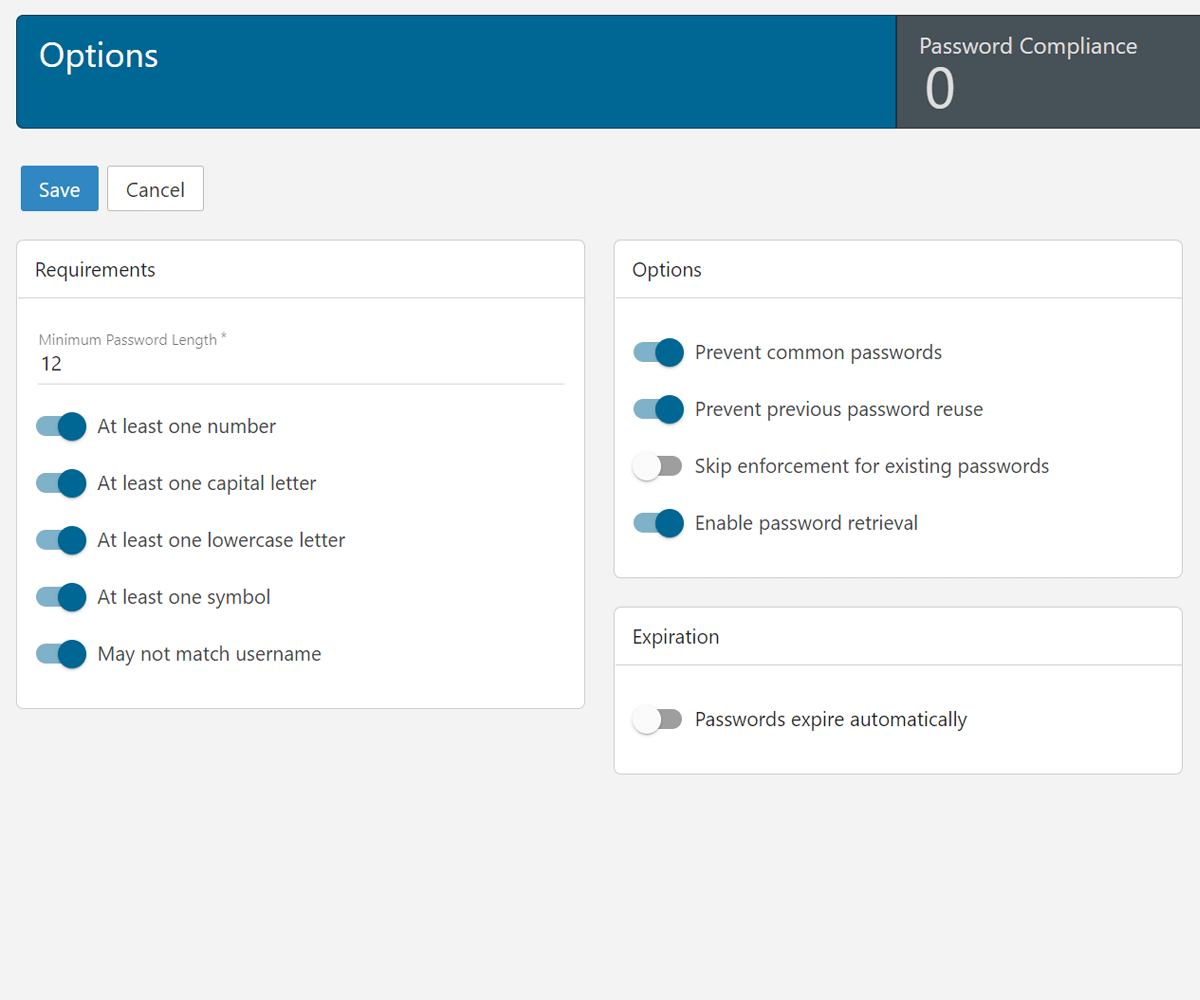Open the Password Compliance tile
1200x1000 pixels.
tap(1048, 72)
